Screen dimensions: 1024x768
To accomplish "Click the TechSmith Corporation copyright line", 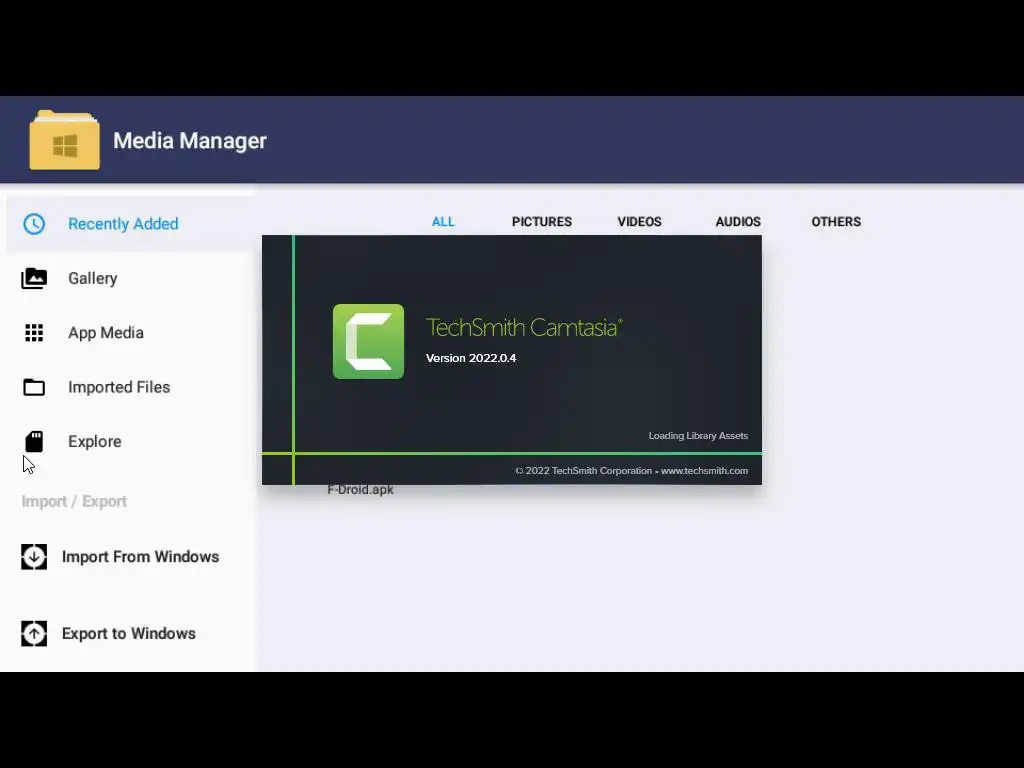I will pos(632,470).
